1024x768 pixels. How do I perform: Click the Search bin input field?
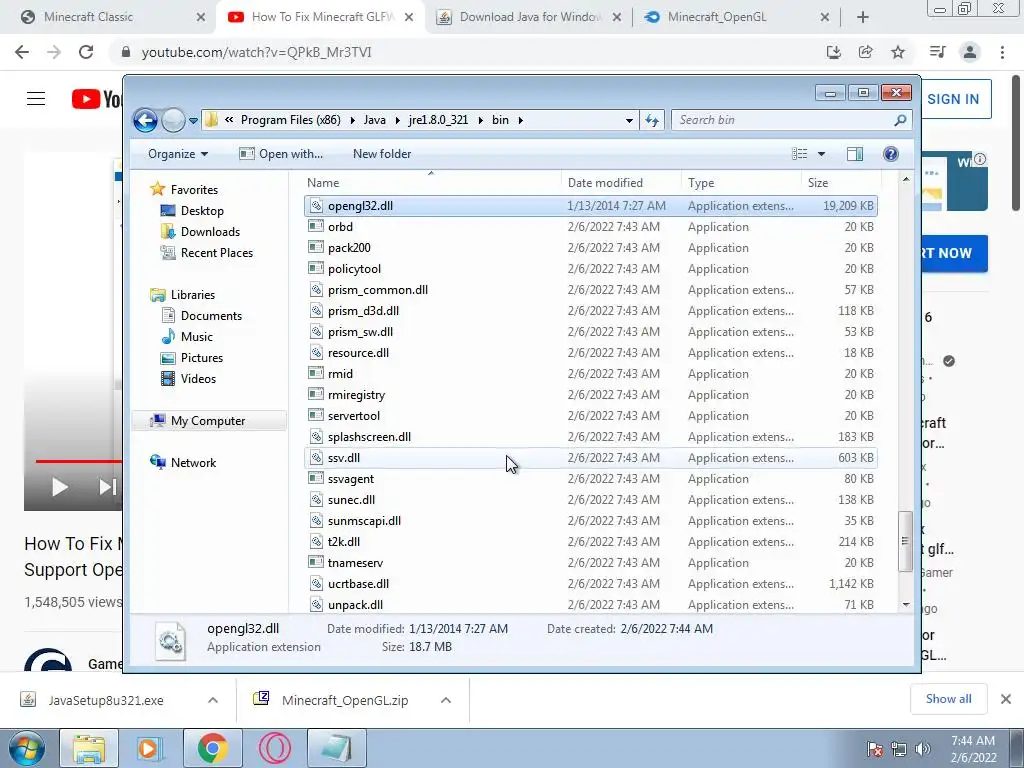coord(784,120)
